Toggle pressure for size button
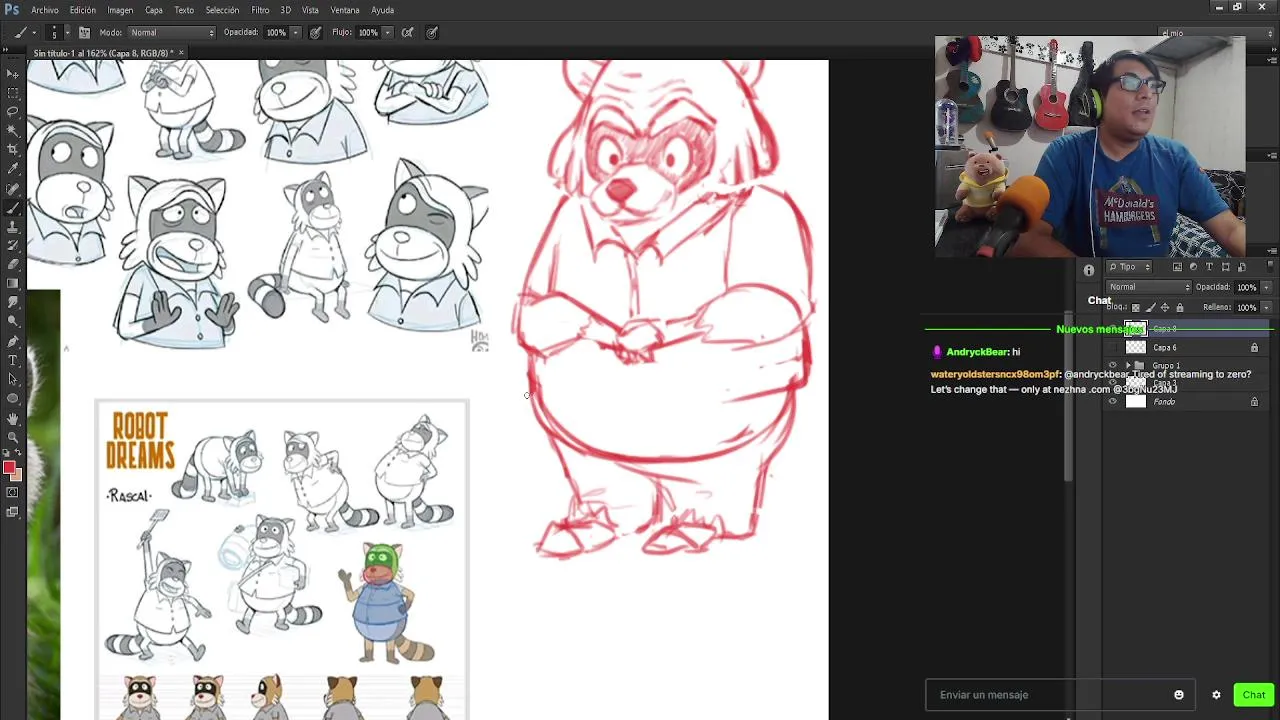1280x720 pixels. [x=432, y=32]
